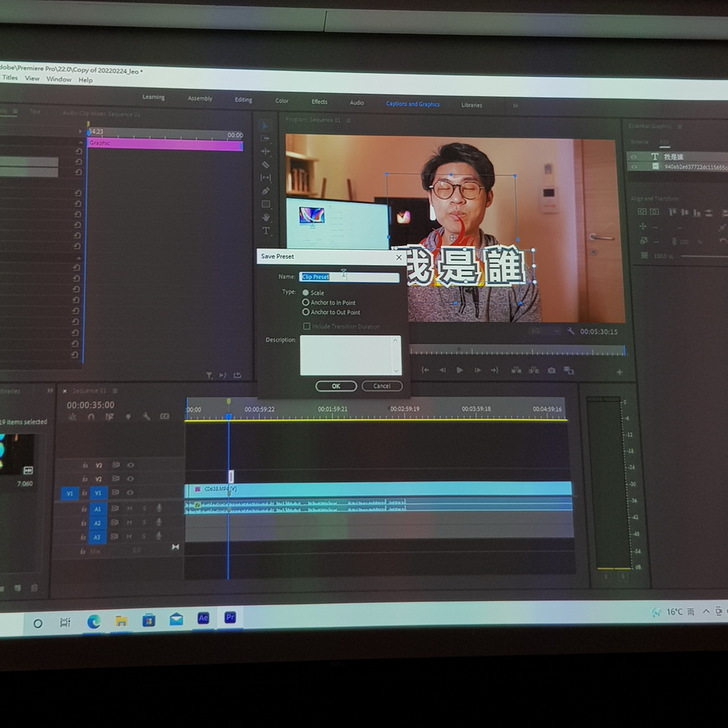This screenshot has height=728, width=728.
Task: Click OK in Save Preset dialog
Action: coord(336,386)
